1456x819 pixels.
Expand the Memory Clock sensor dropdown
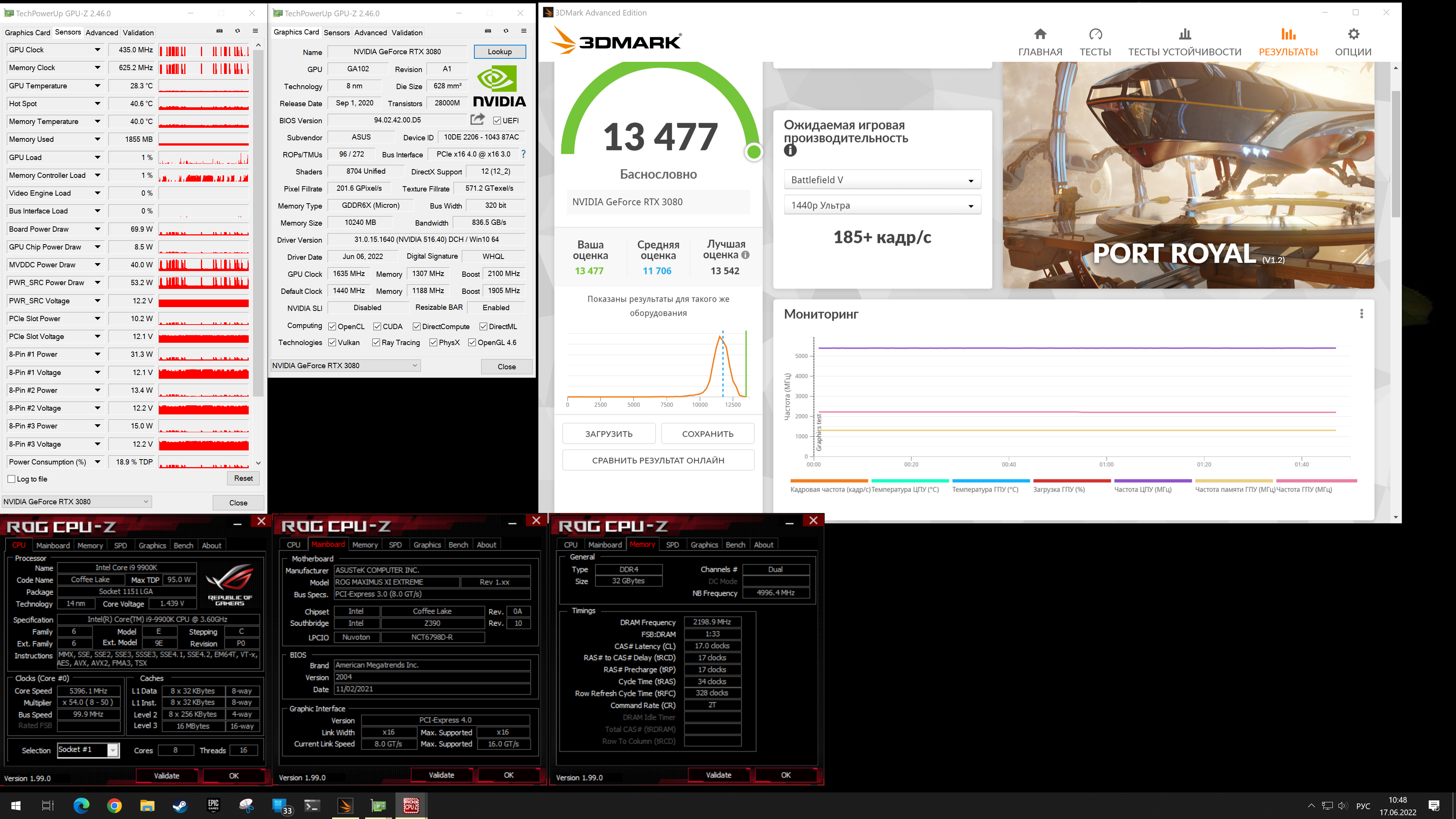pos(97,68)
